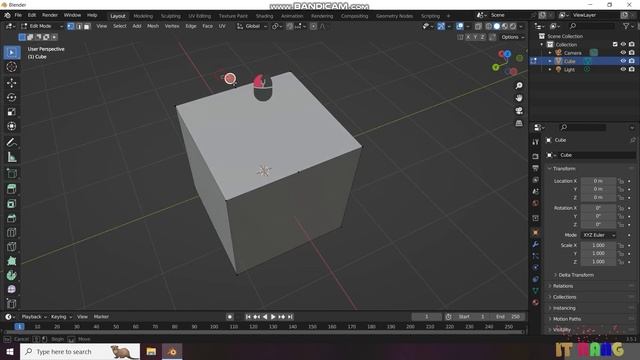Viewport: 640px width, 360px height.
Task: Toggle Collection exclude checkbox
Action: click(x=615, y=44)
